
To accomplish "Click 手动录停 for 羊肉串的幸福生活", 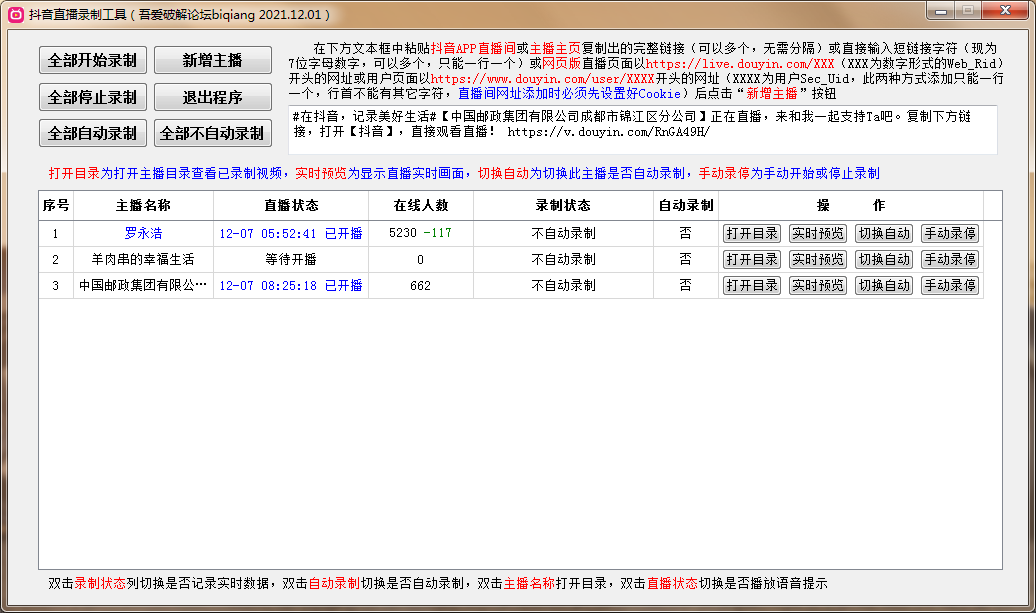I will tap(950, 260).
